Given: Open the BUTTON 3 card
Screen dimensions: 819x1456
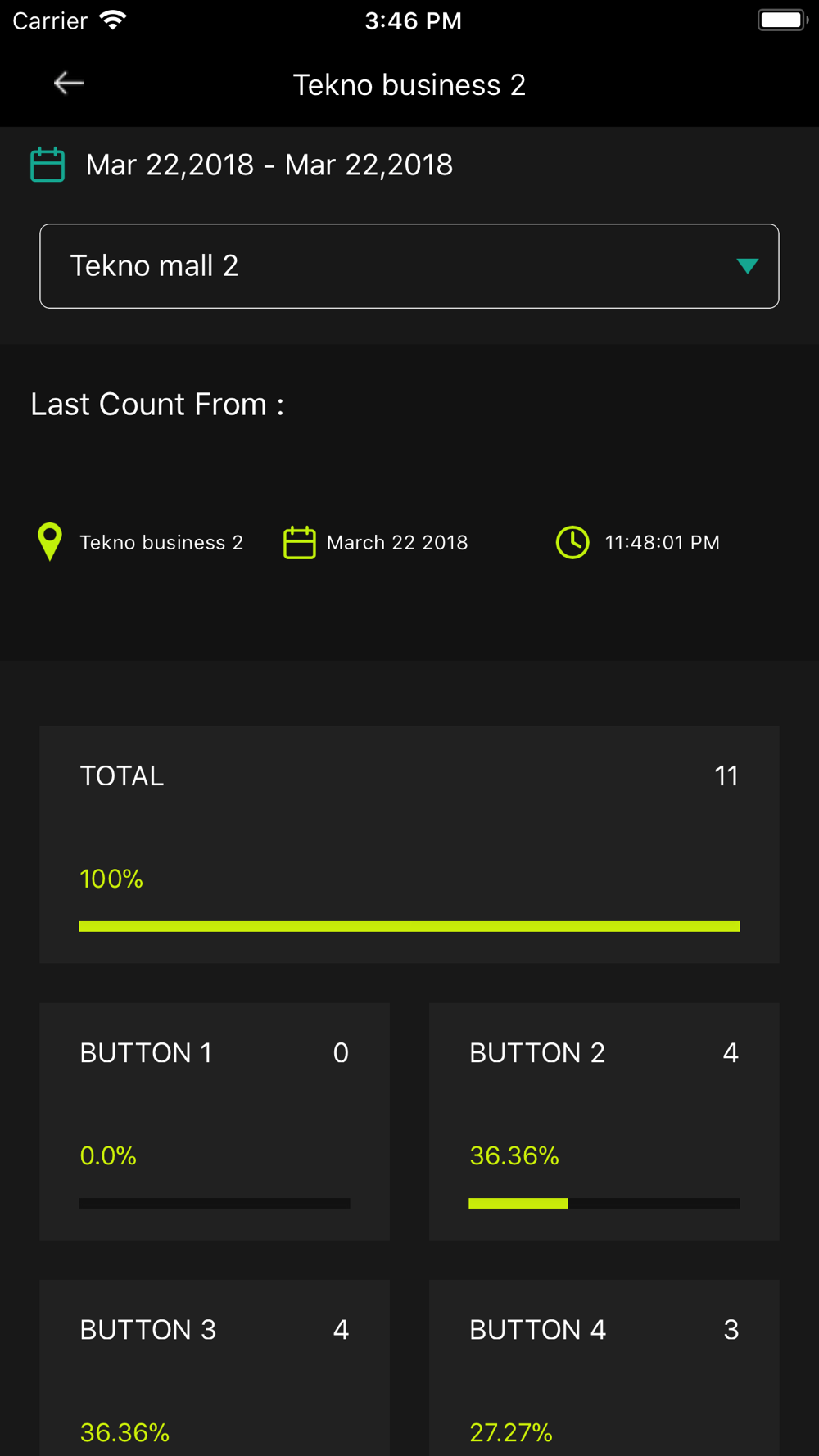Looking at the screenshot, I should (x=215, y=1368).
